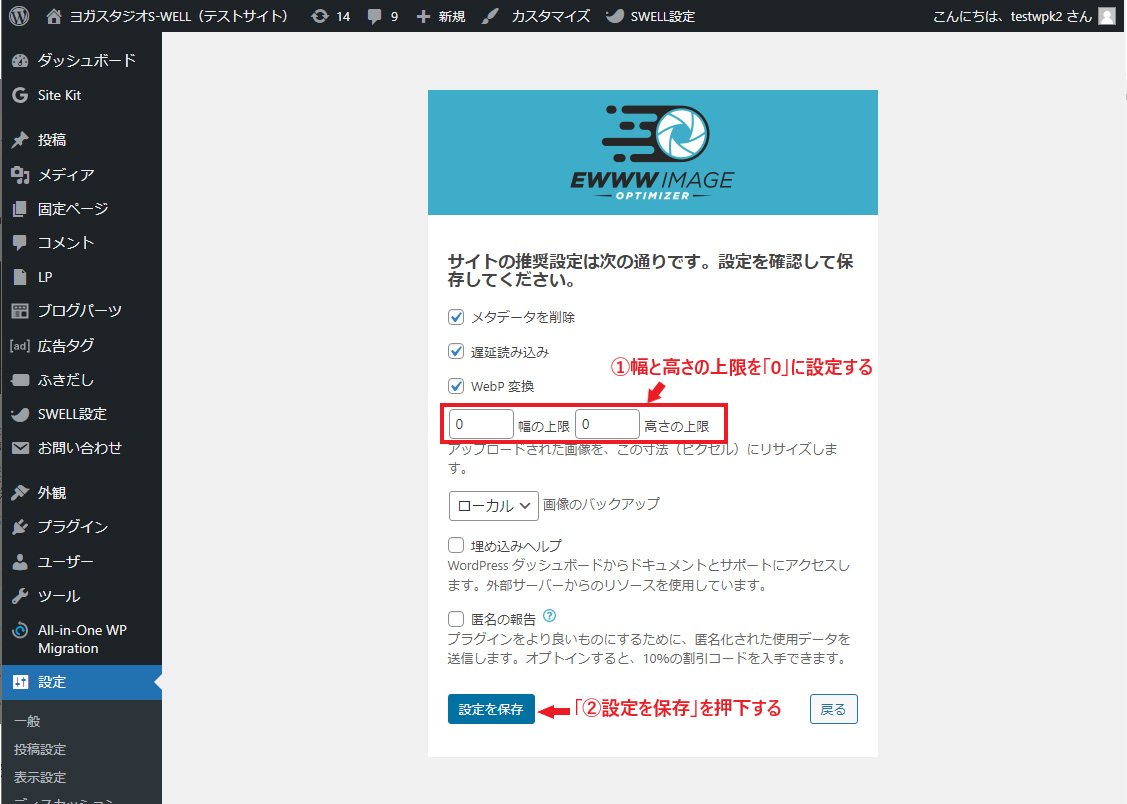This screenshot has height=804, width=1127.
Task: Open 表示設定 submenu item
Action: point(40,777)
